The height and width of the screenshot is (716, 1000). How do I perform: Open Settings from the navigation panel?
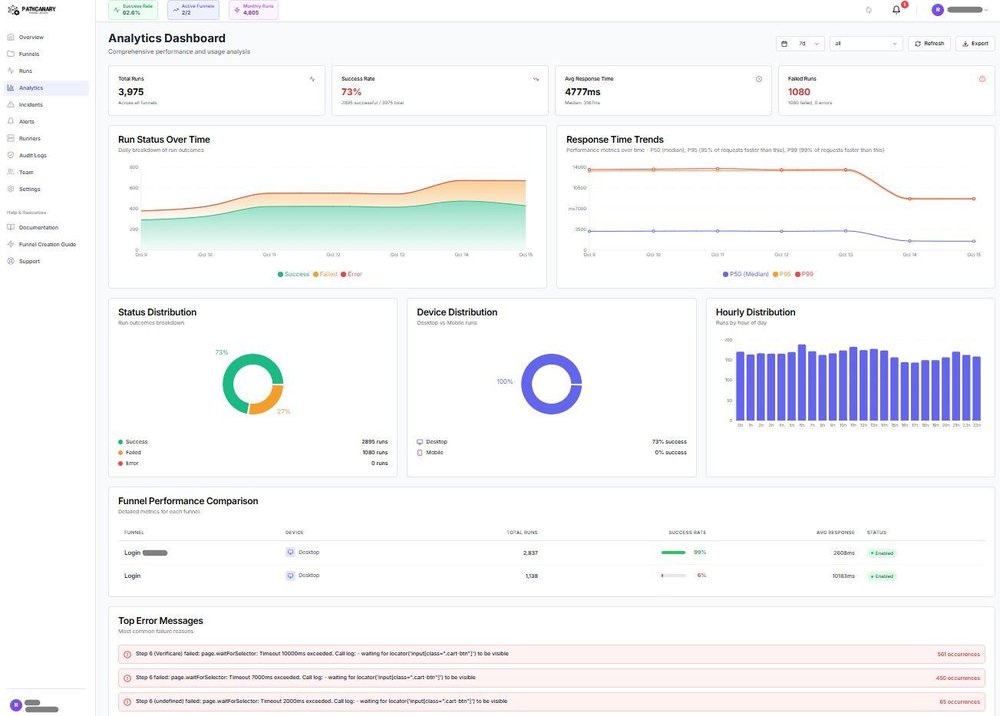click(x=27, y=187)
